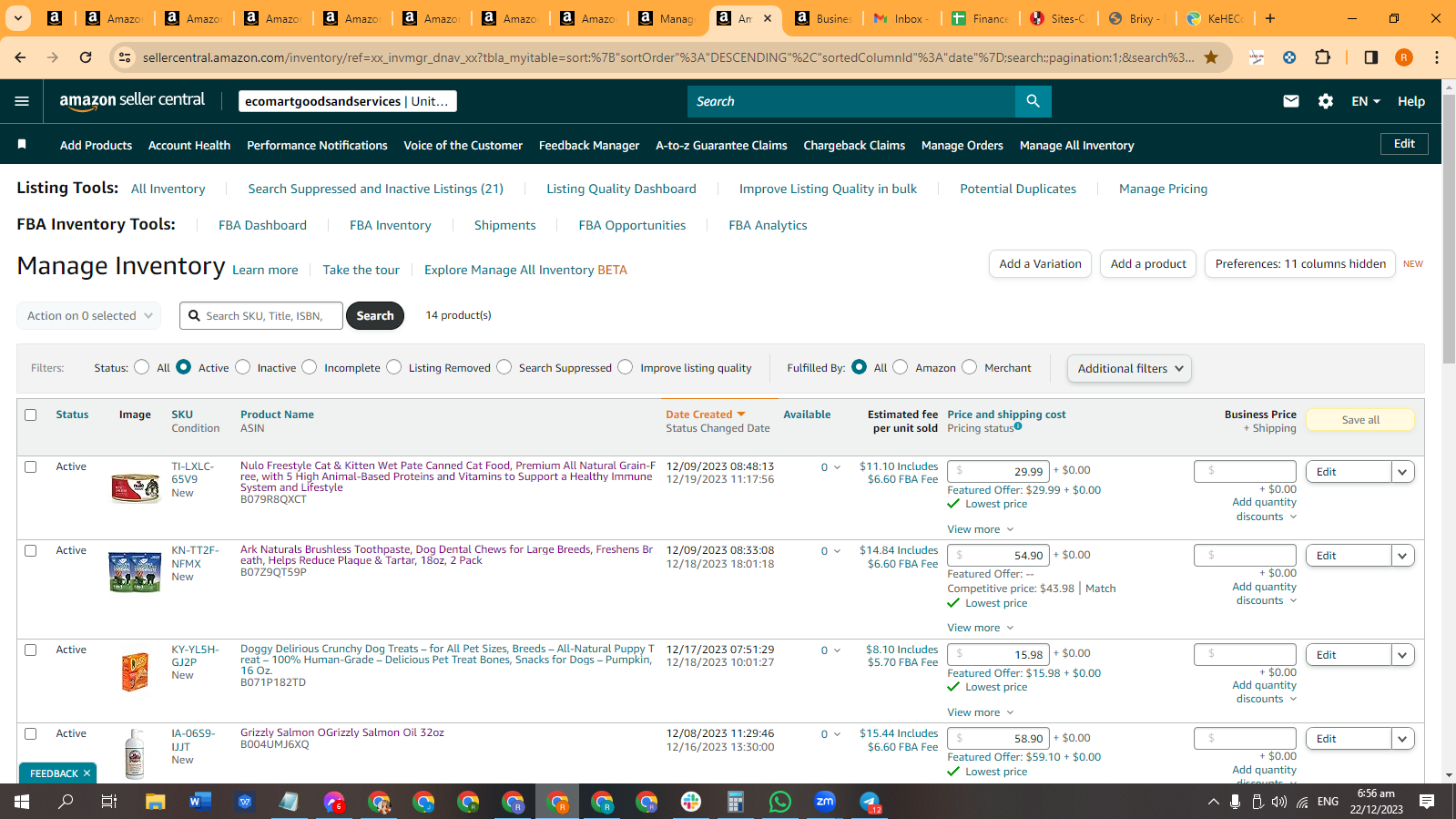The image size is (1456, 819).
Task: Check the select-all products checkbox
Action: click(x=30, y=415)
